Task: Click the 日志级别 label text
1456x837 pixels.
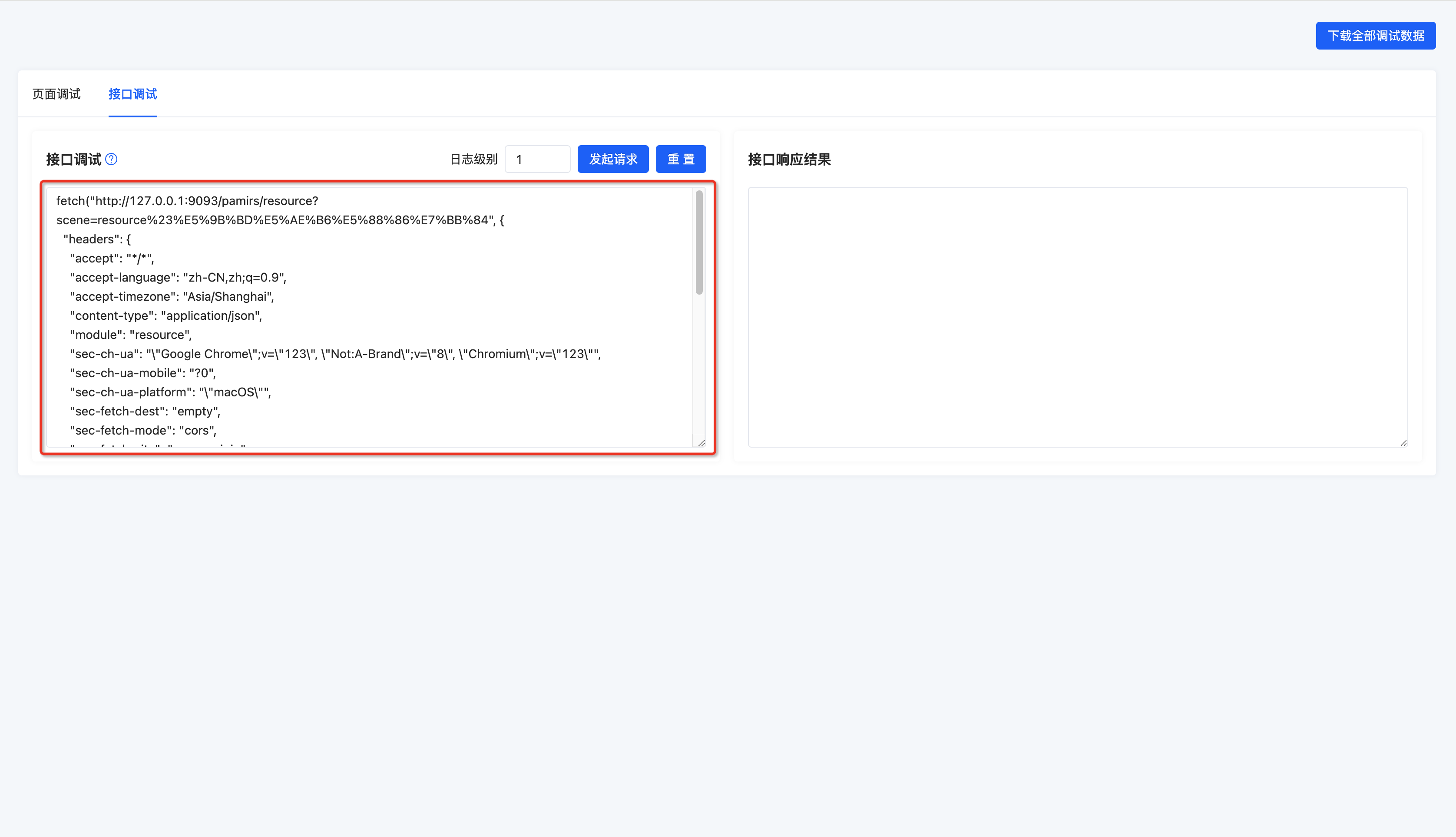Action: [473, 159]
